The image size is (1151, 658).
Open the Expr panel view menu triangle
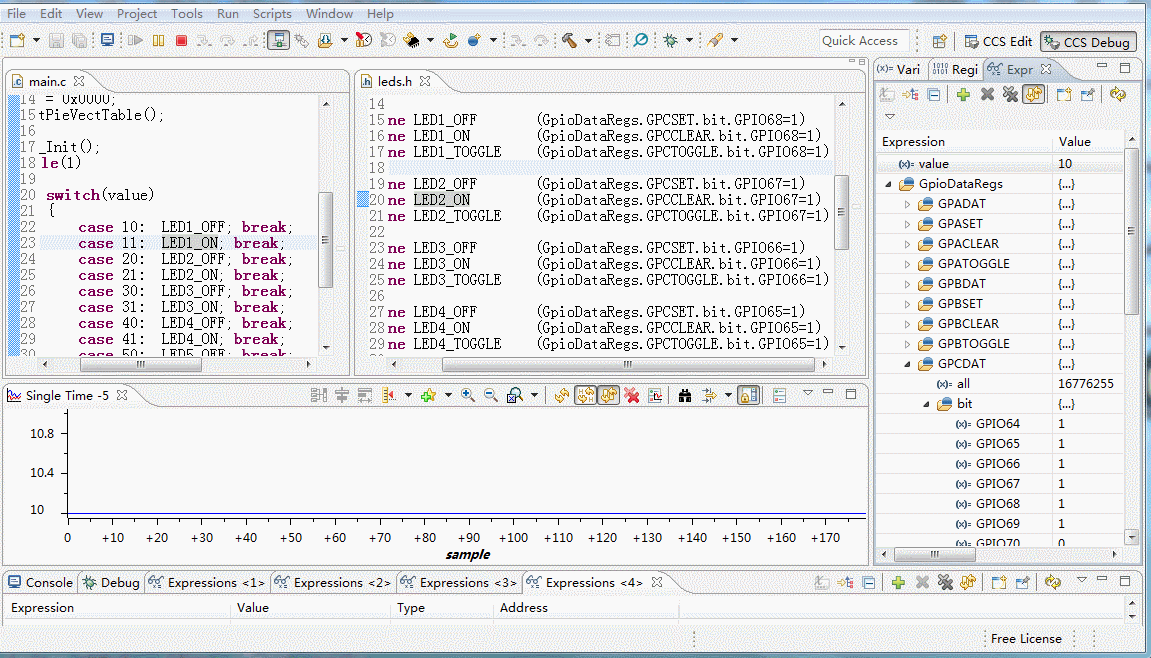click(890, 116)
